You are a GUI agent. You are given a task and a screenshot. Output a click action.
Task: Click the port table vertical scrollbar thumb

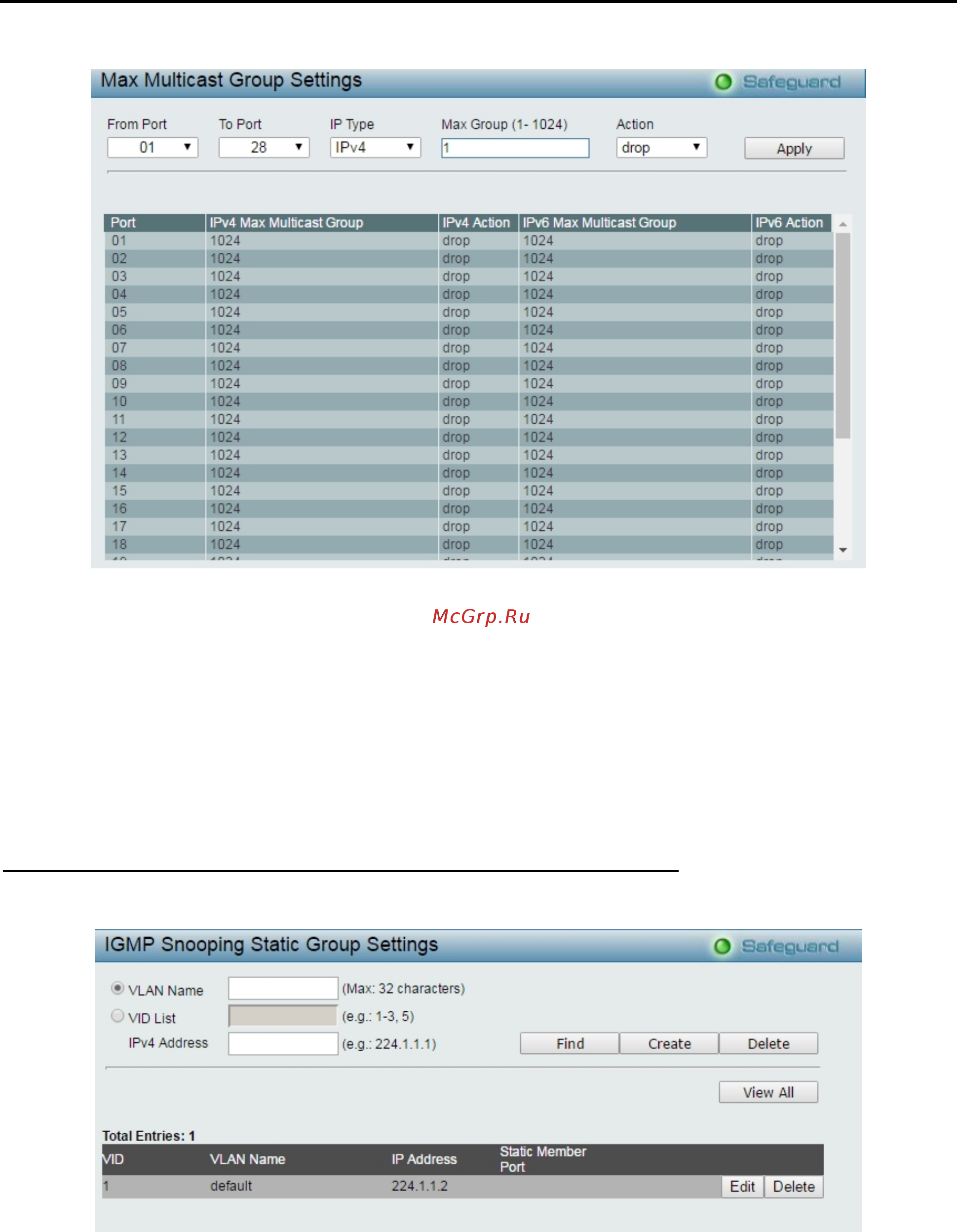[842, 336]
